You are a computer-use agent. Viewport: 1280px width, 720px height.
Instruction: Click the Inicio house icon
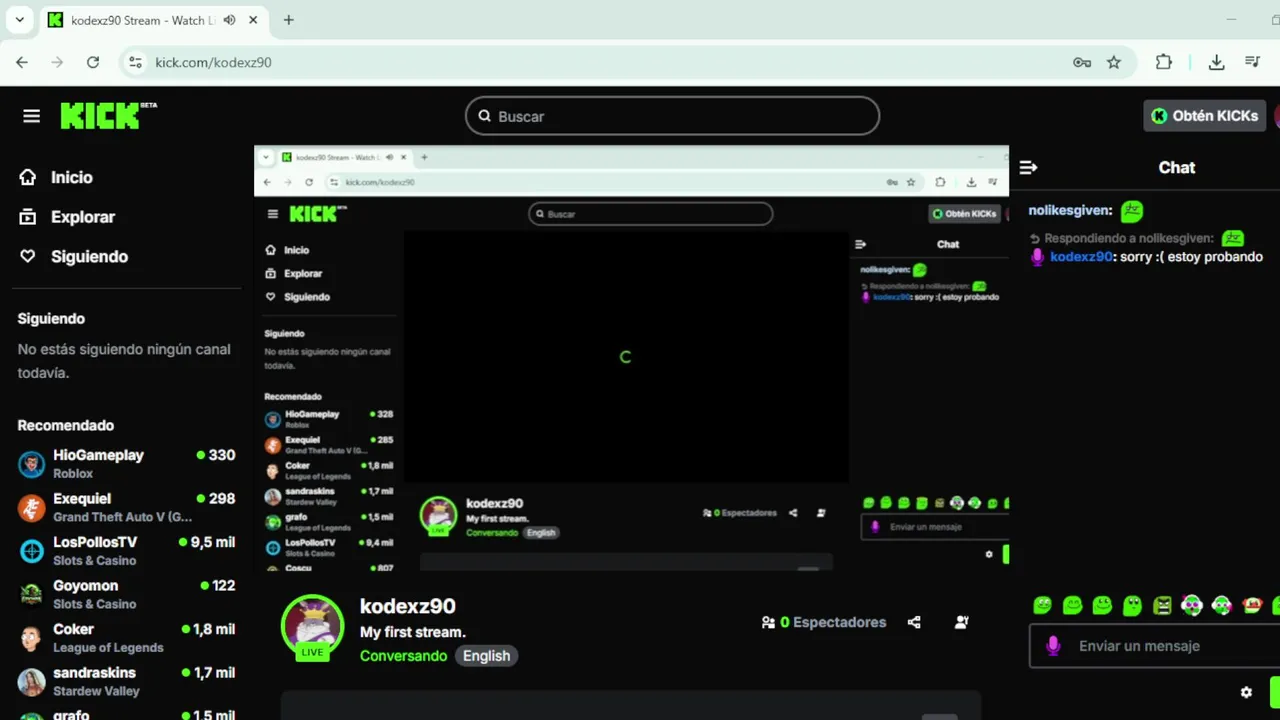(x=28, y=177)
